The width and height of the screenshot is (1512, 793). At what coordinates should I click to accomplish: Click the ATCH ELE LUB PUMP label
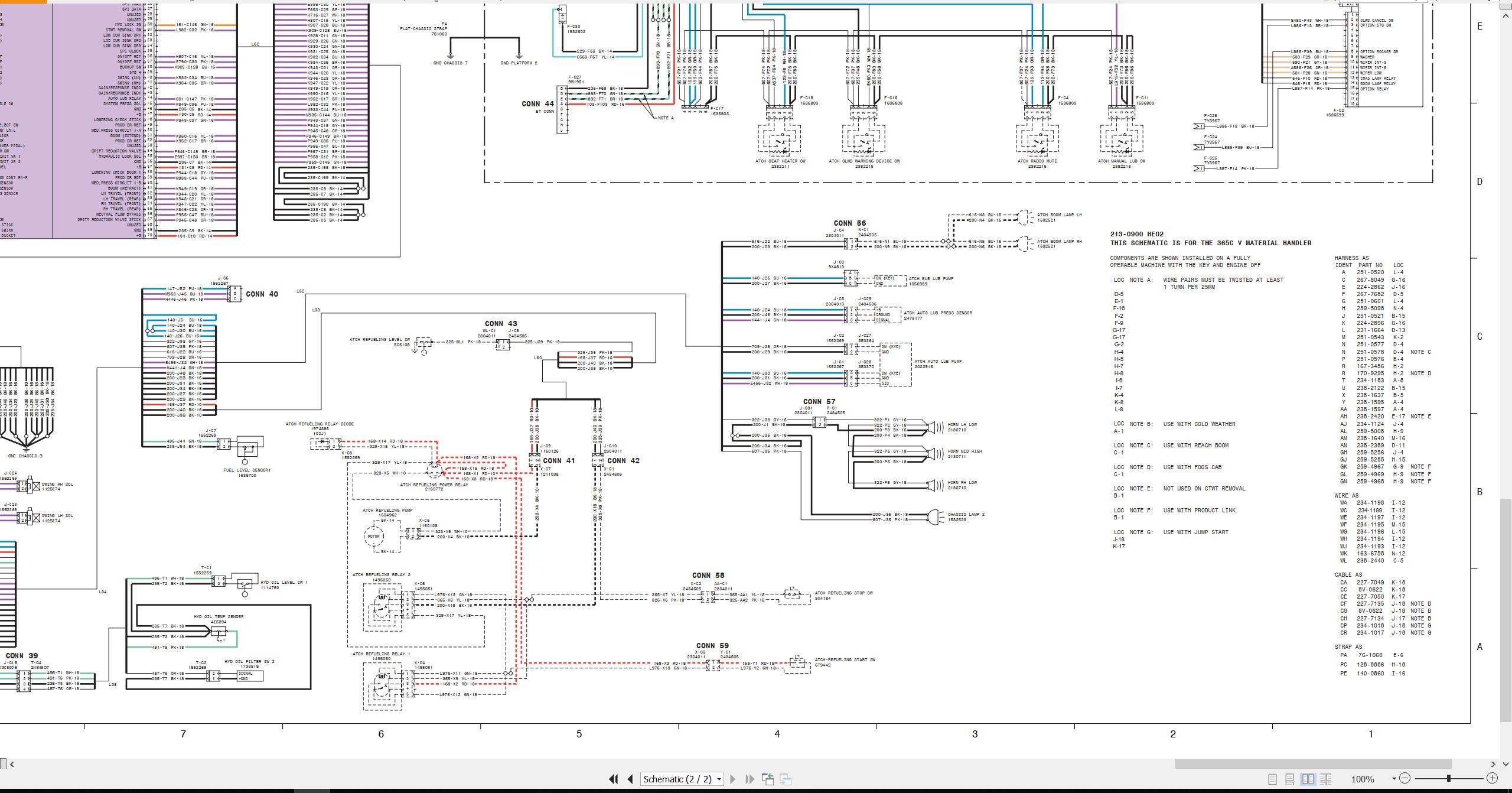[931, 278]
